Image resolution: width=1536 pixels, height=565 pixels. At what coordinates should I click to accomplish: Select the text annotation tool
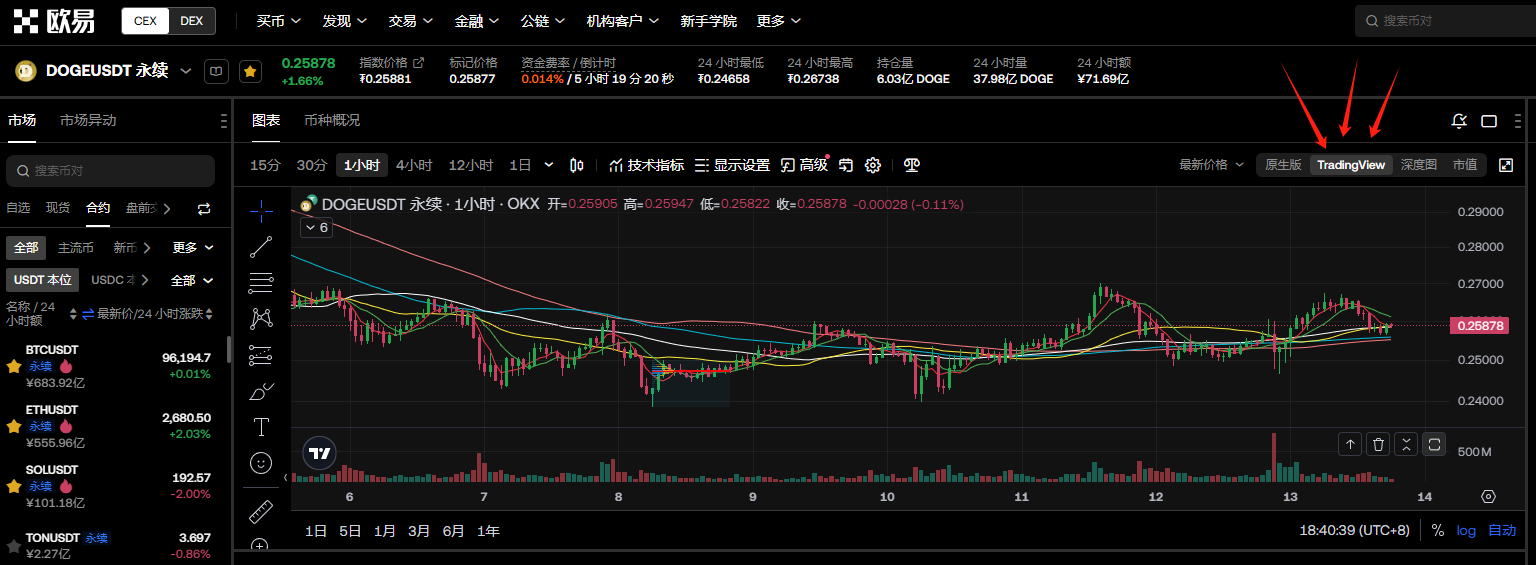point(261,427)
